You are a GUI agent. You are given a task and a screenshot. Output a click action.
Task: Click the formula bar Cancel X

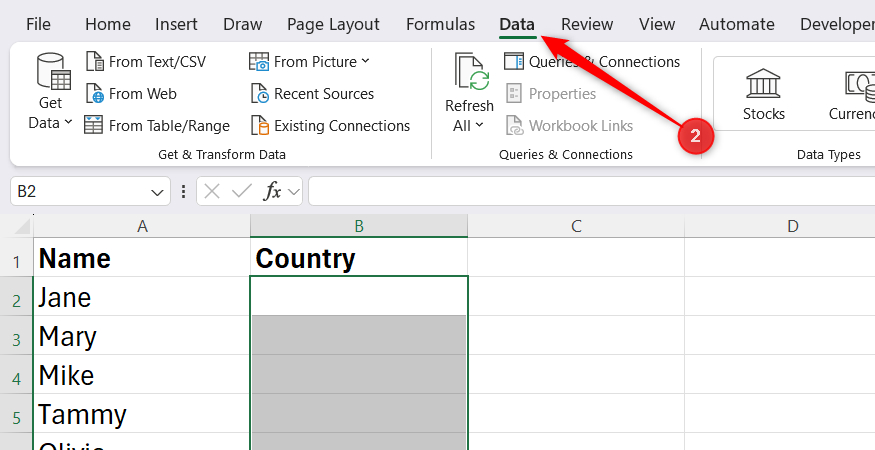coord(211,192)
